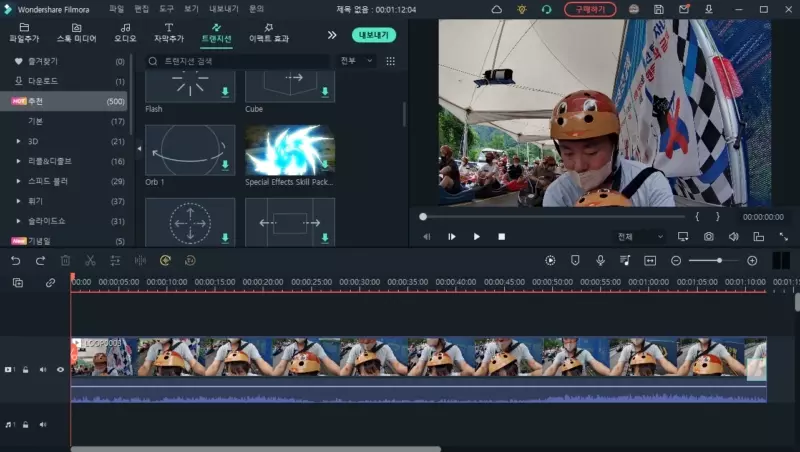
Task: Collapse the side panel with left arrow handle
Action: click(139, 149)
